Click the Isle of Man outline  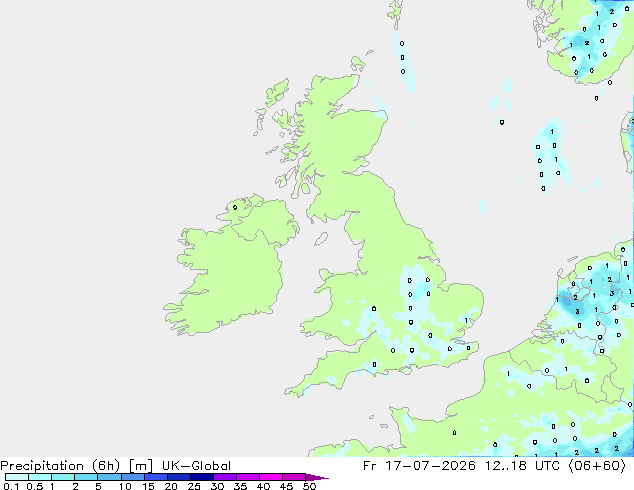[321, 239]
